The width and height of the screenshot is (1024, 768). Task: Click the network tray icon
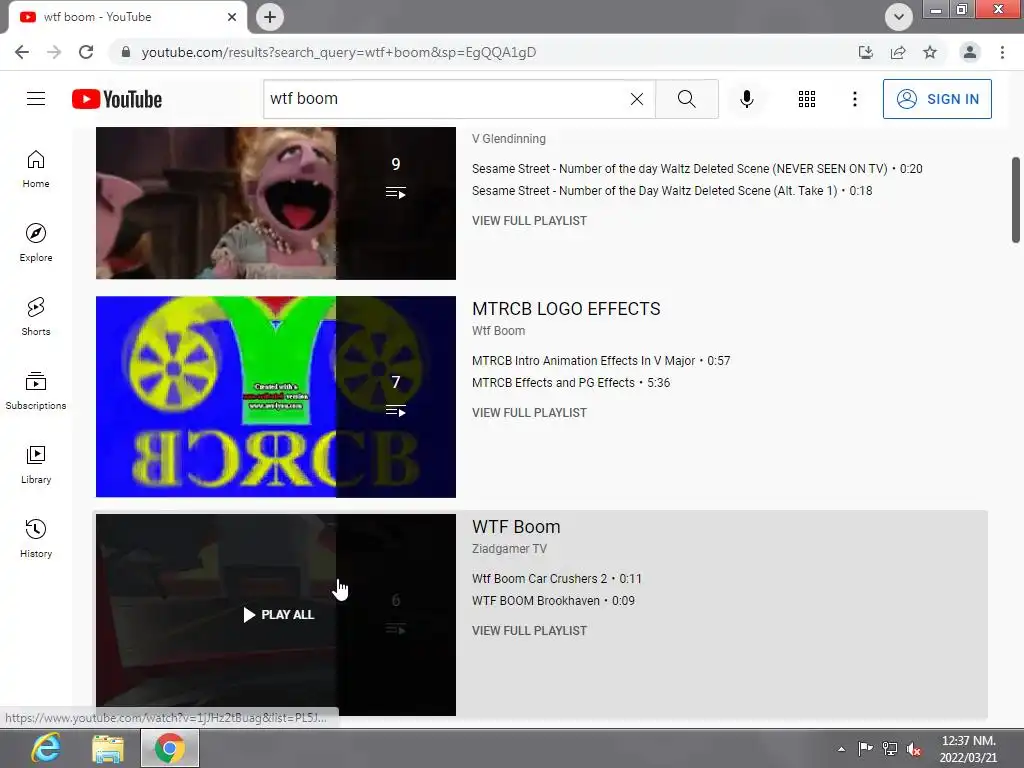pos(889,749)
